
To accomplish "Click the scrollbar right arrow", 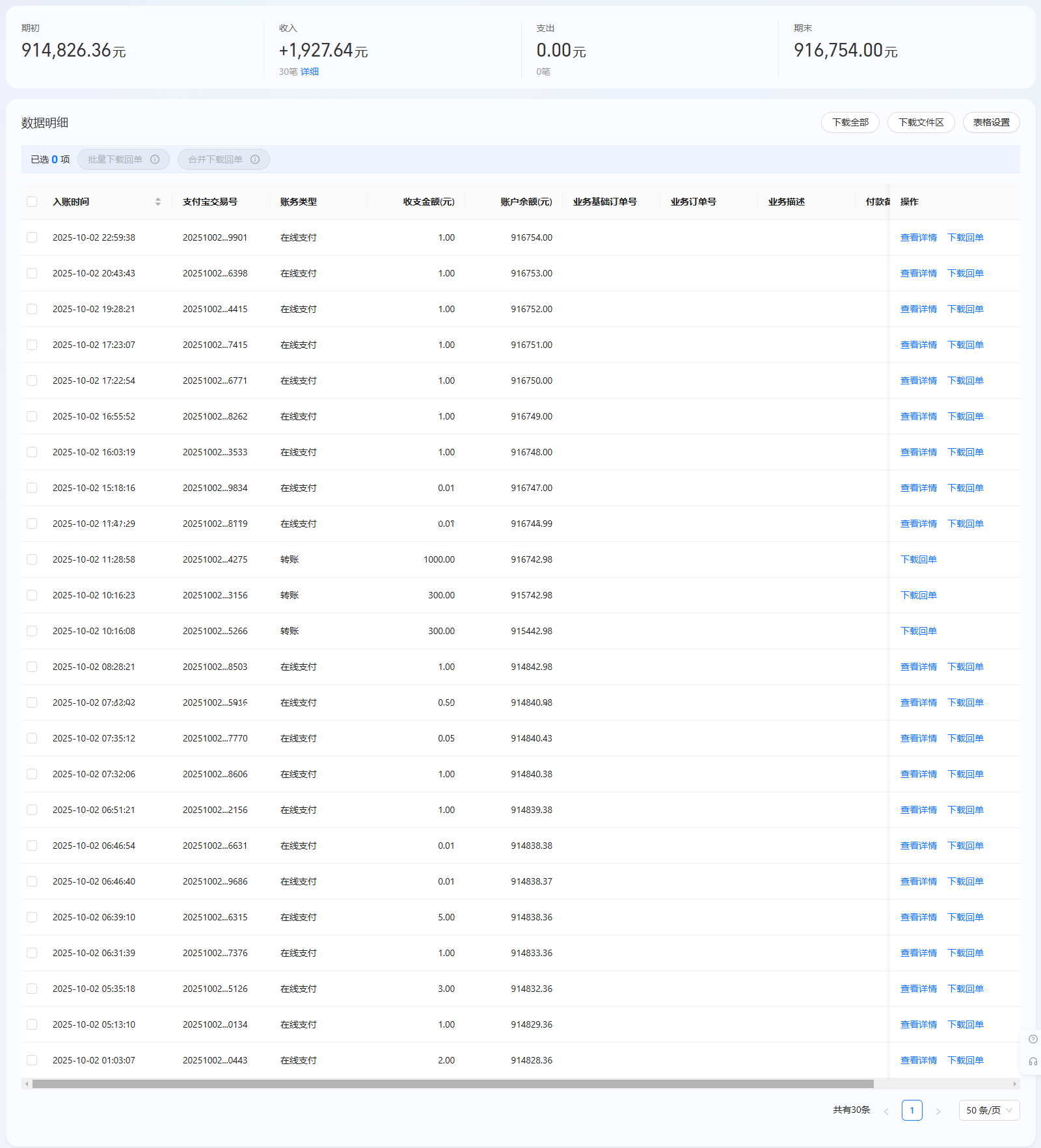I will 1014,1084.
